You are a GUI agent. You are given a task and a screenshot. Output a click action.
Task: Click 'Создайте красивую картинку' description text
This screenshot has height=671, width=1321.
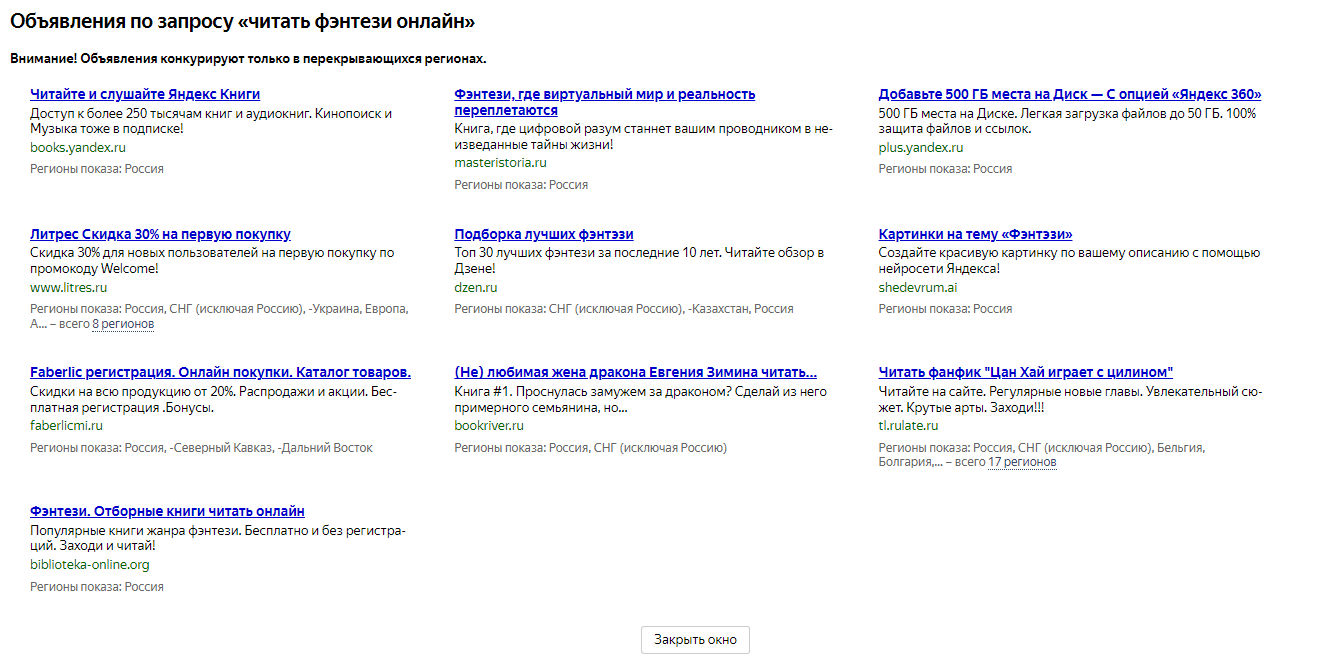pos(1069,261)
